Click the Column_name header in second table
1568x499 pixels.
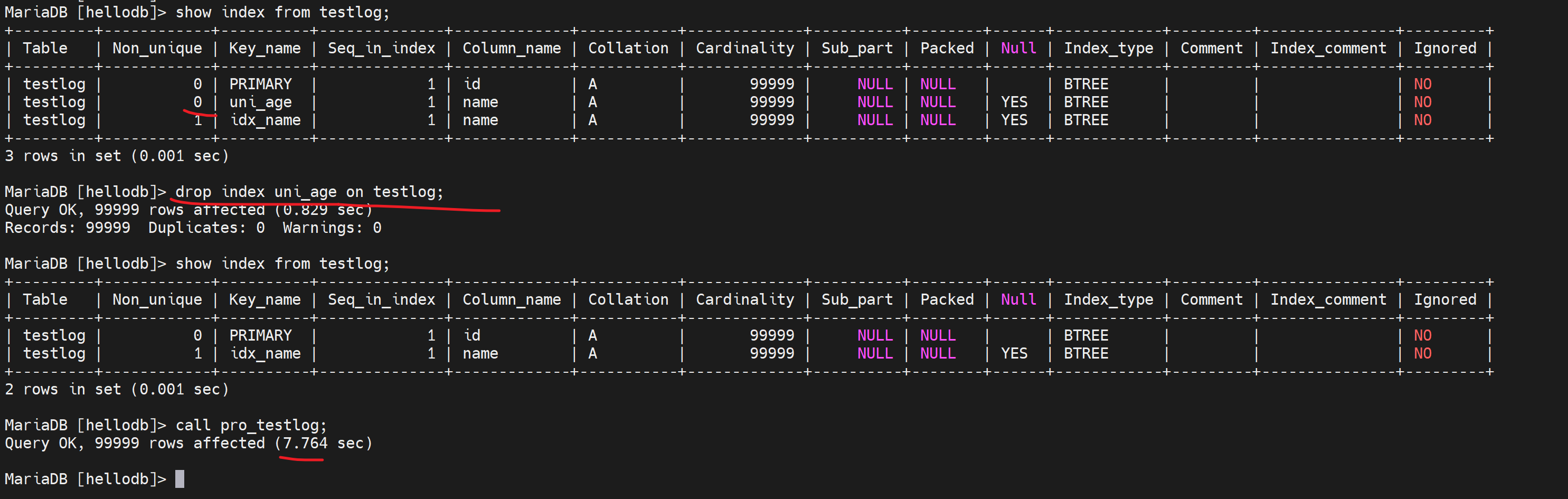coord(511,299)
